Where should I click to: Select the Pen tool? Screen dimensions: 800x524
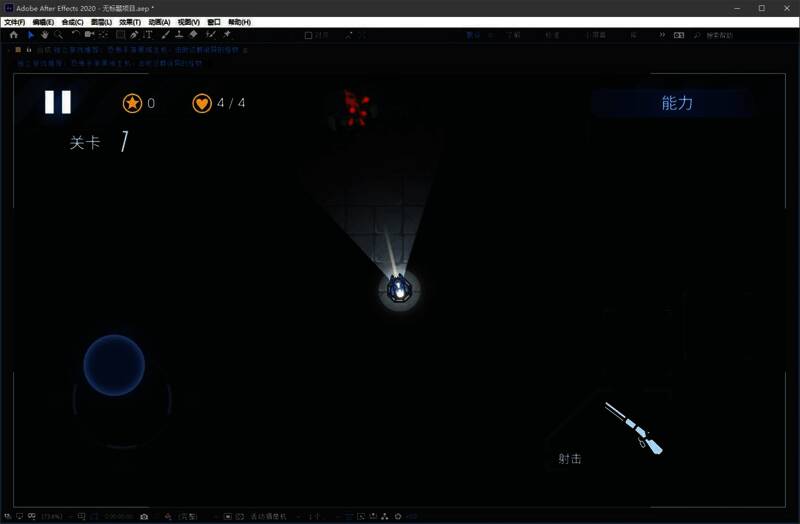pyautogui.click(x=134, y=35)
